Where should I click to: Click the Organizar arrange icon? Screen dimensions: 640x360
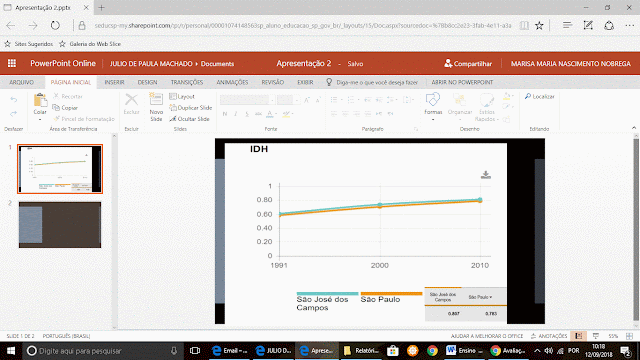click(460, 100)
